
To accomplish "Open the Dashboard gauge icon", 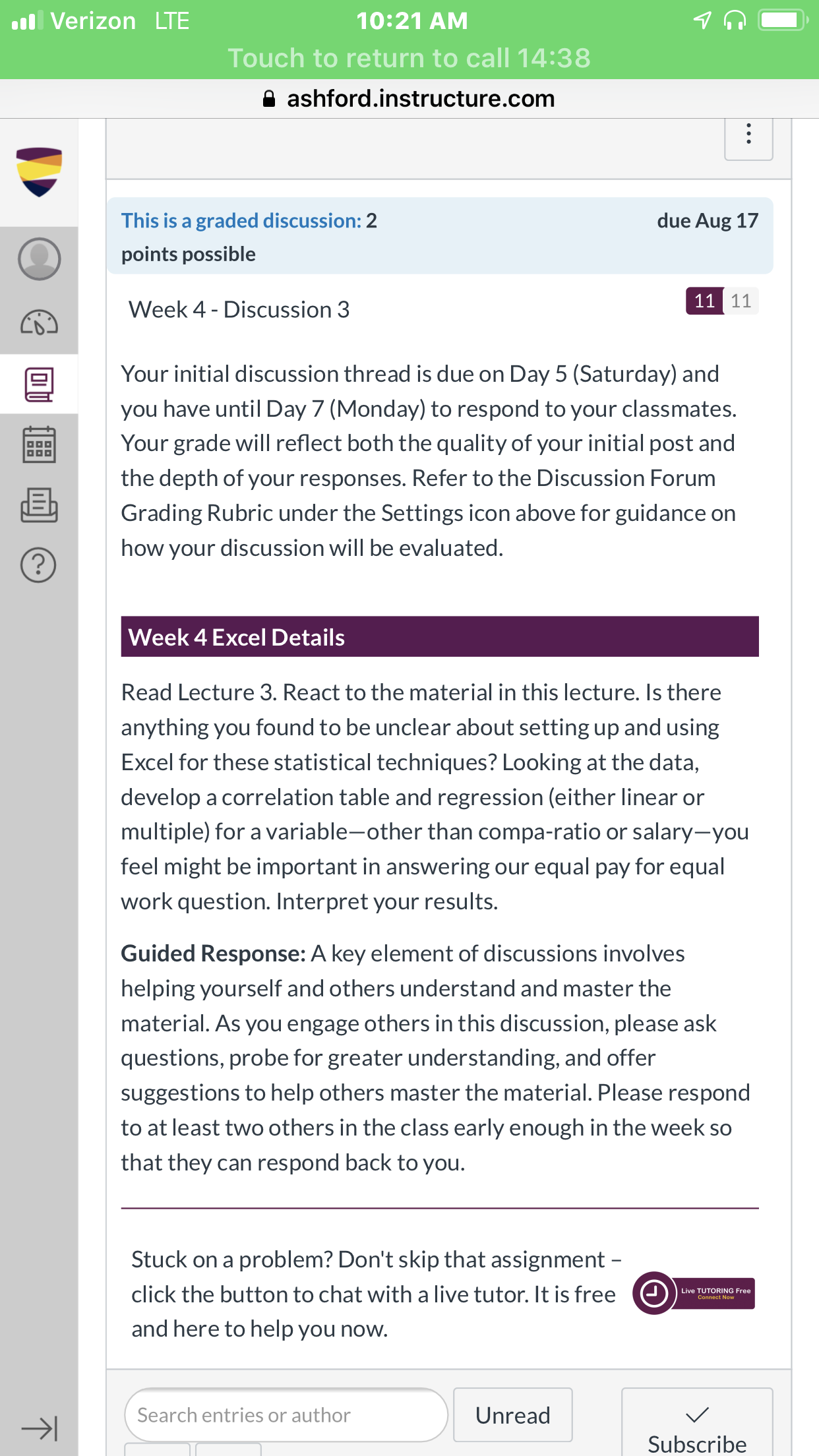I will click(39, 322).
